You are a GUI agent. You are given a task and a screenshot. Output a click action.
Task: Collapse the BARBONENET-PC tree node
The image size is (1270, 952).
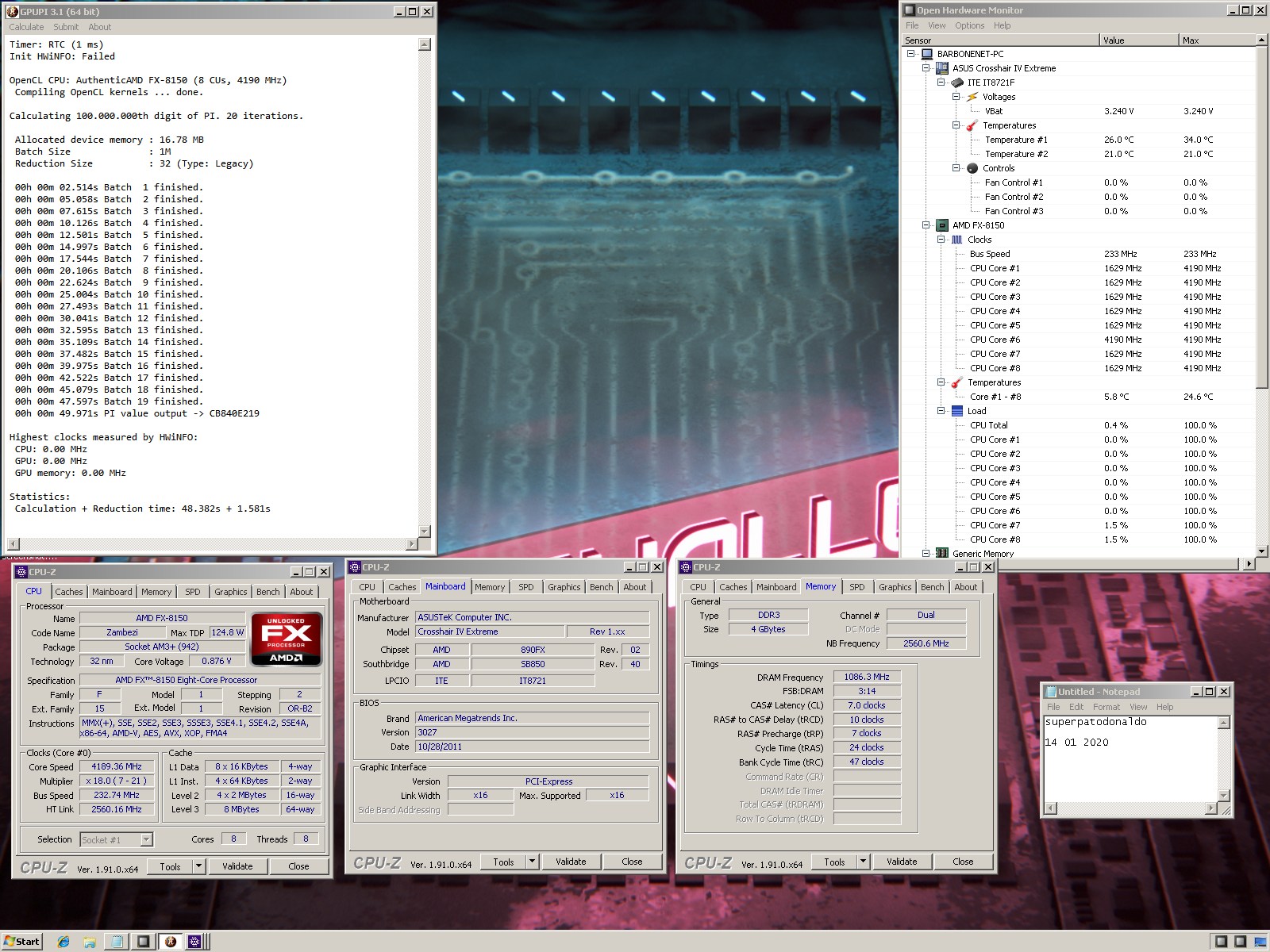[x=911, y=54]
